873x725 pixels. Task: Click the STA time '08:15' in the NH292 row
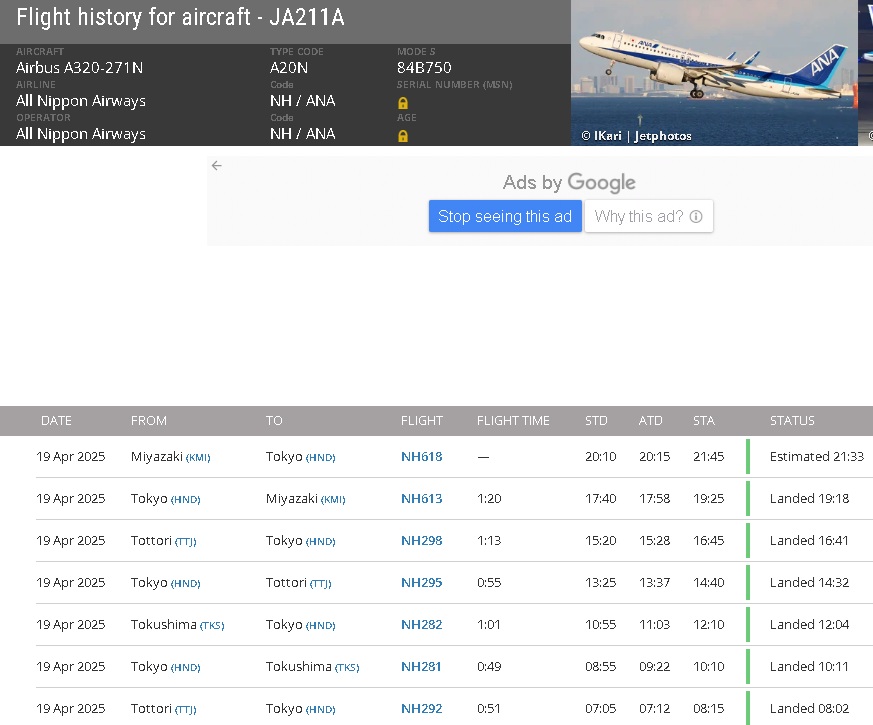(709, 709)
